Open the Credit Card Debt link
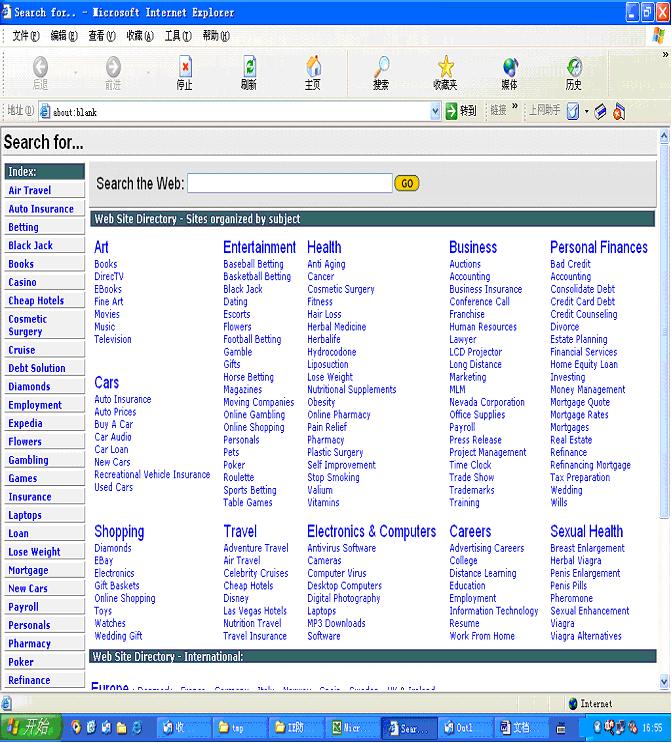672x743 pixels. pyautogui.click(x=582, y=301)
